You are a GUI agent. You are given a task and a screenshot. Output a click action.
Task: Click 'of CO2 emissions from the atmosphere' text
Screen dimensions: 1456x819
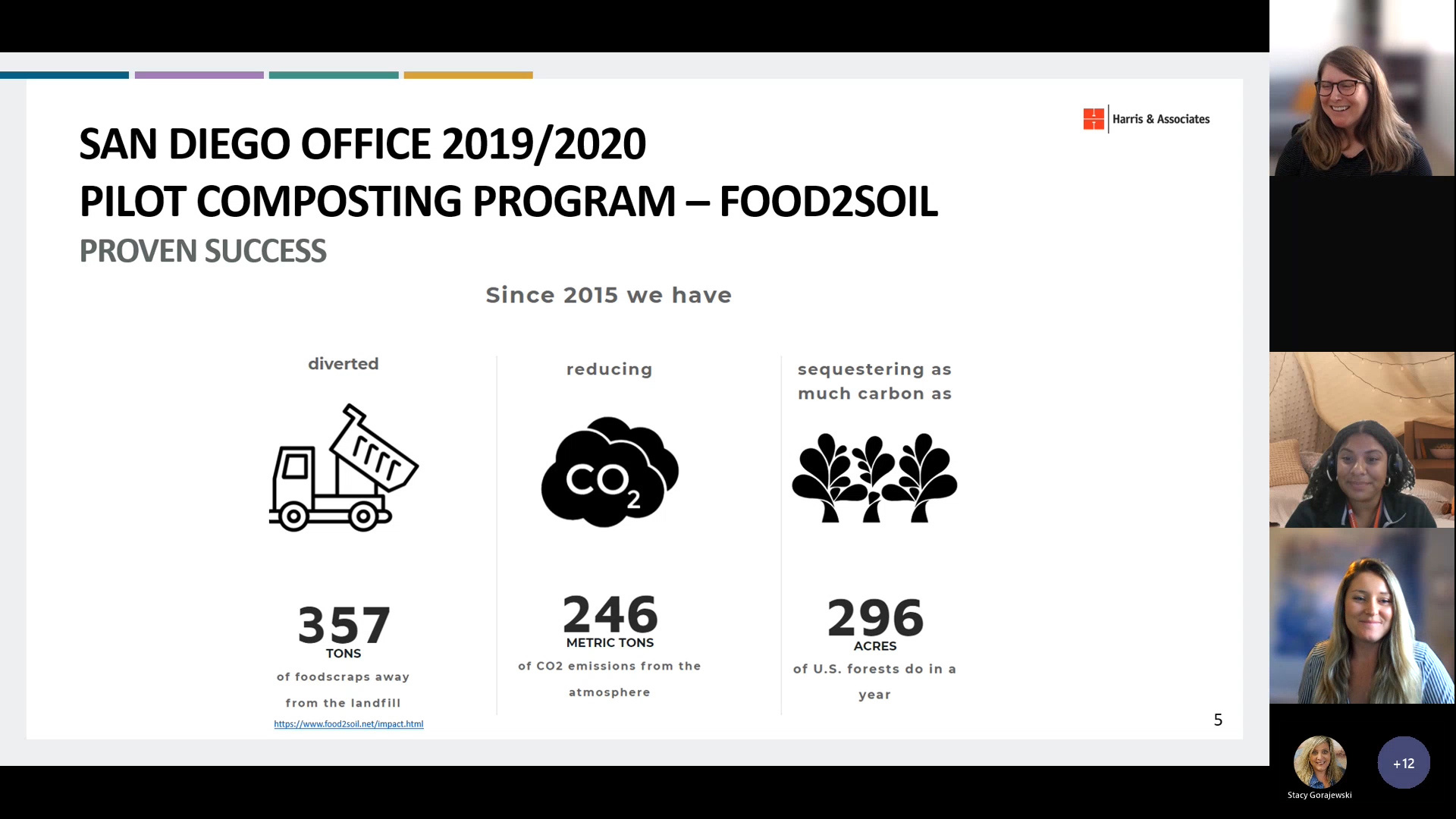[x=610, y=679]
